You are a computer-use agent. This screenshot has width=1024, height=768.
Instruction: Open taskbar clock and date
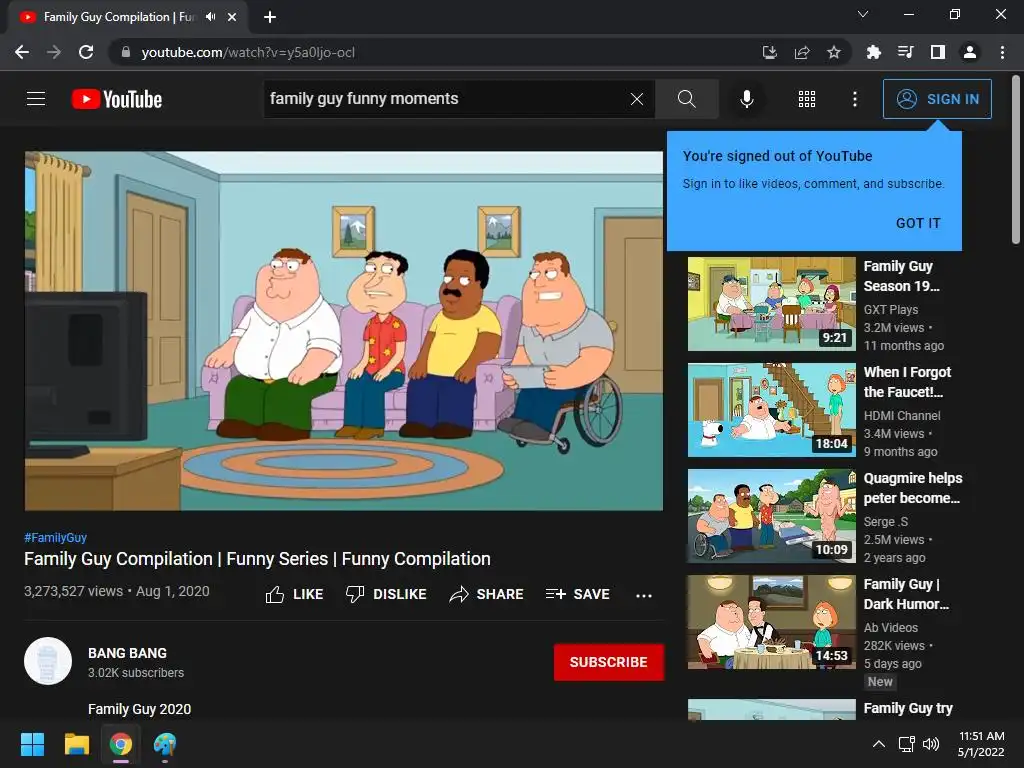pyautogui.click(x=981, y=744)
